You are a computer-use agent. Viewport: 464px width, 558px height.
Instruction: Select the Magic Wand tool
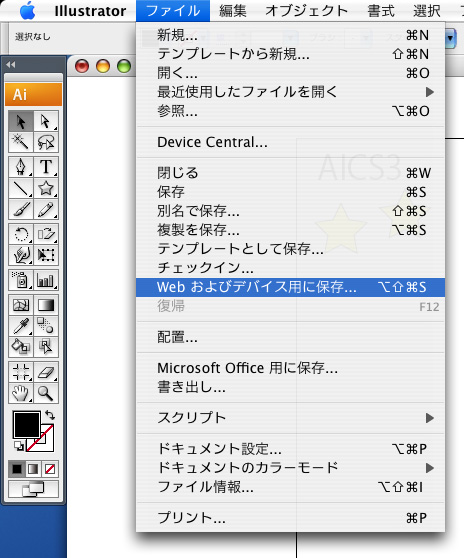tap(21, 142)
